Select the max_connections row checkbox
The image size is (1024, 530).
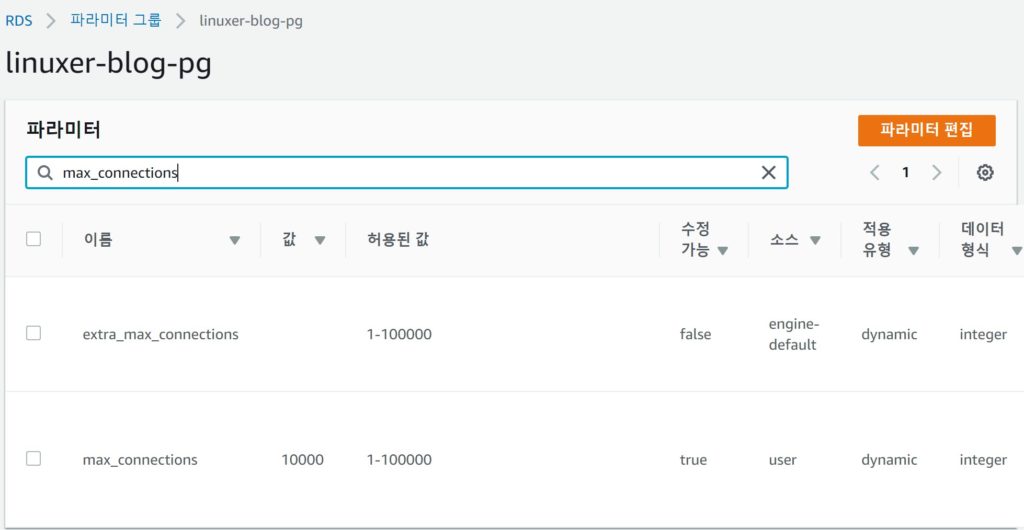tap(34, 459)
